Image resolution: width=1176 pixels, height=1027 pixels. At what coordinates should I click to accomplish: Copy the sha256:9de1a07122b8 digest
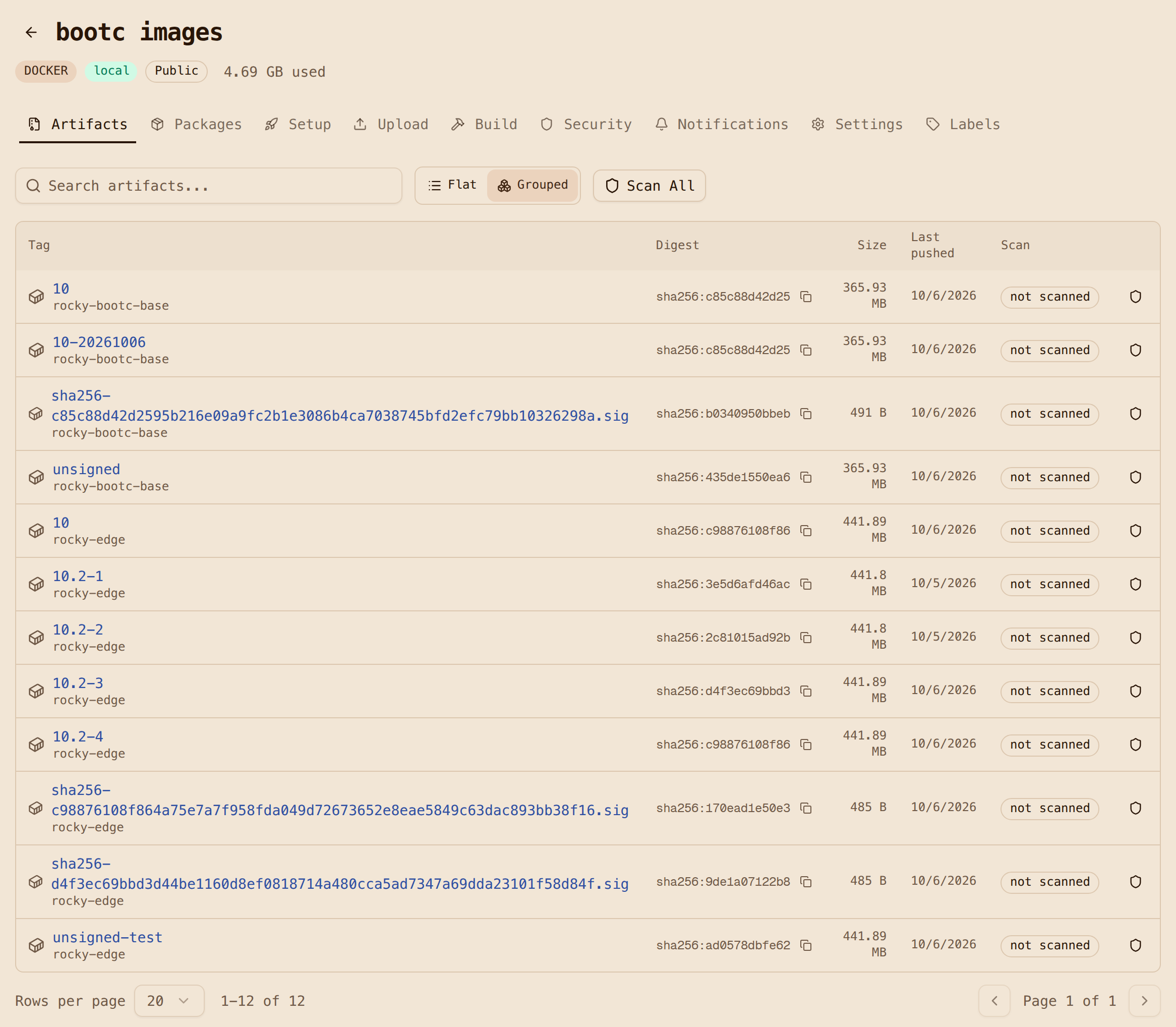tap(806, 881)
